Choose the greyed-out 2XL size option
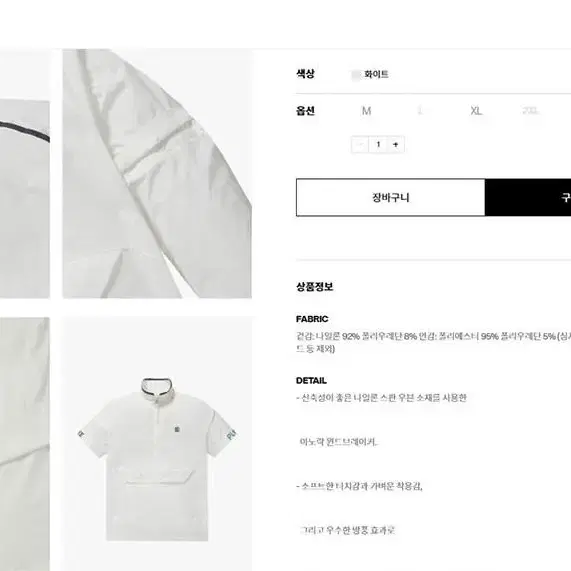The height and width of the screenshot is (571, 571). pyautogui.click(x=531, y=111)
